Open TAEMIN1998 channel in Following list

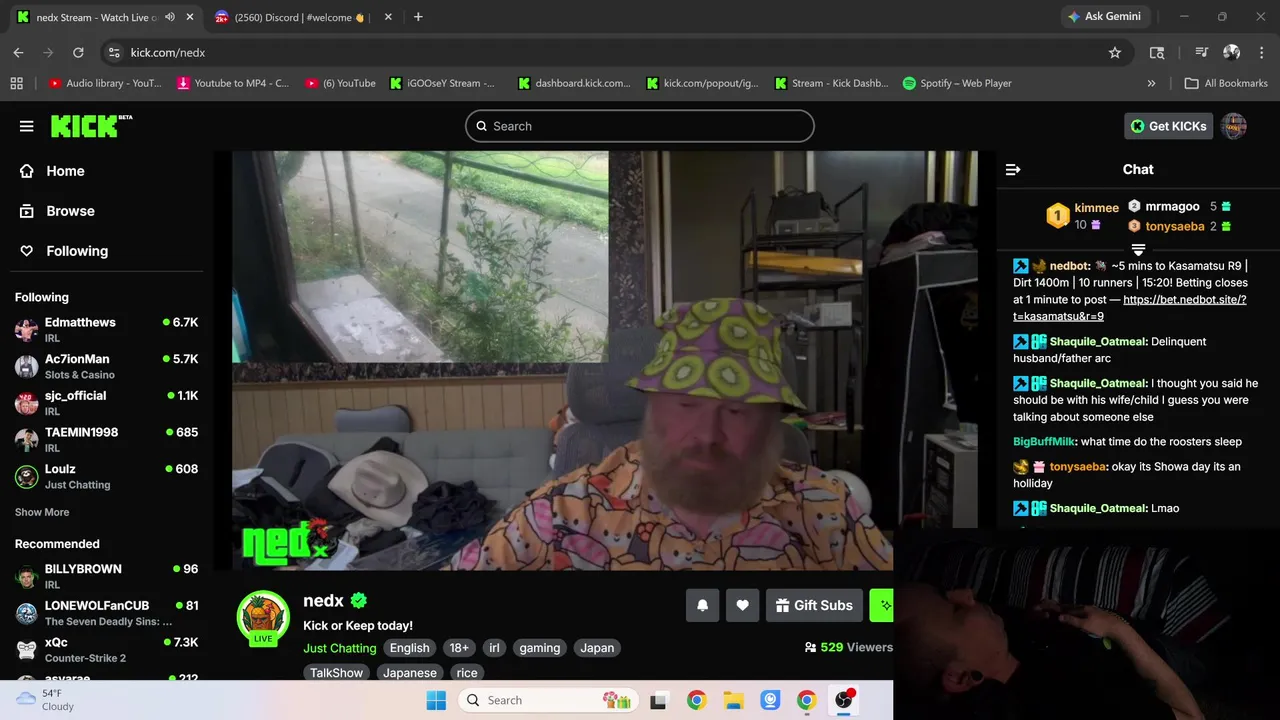click(x=106, y=439)
